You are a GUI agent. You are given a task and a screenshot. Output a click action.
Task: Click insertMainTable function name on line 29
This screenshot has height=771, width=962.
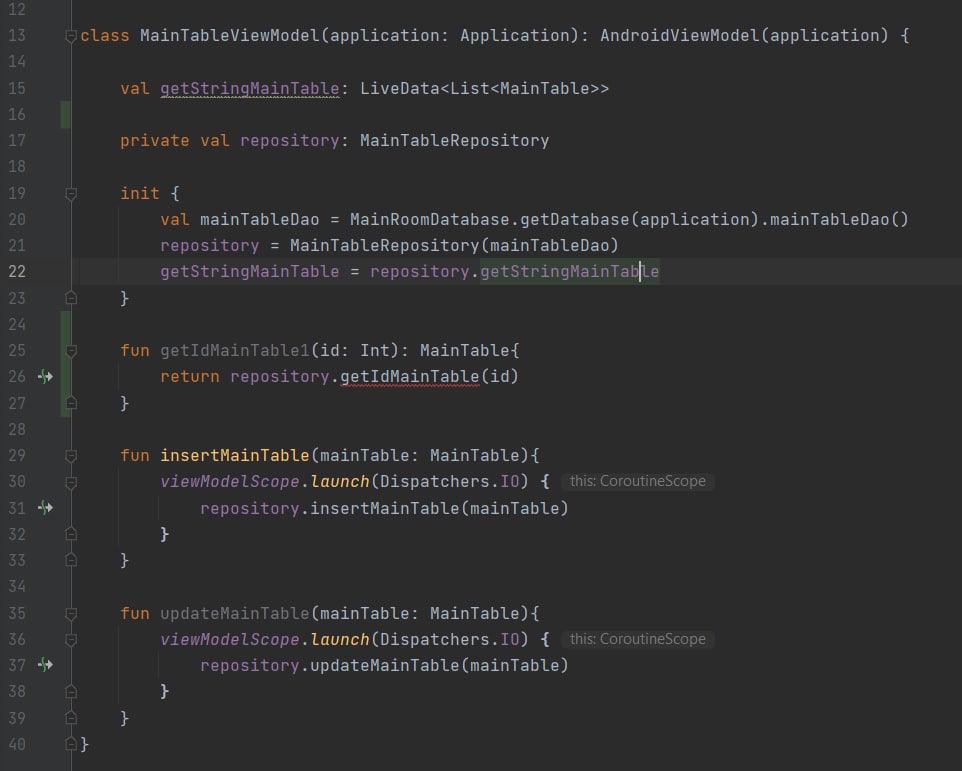[x=235, y=456]
